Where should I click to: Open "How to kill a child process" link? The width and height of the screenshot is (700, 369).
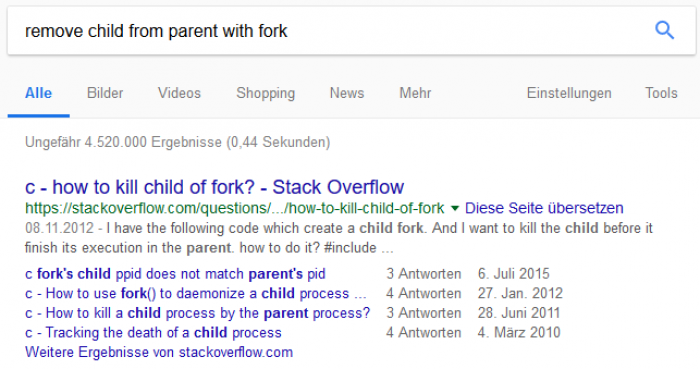[x=198, y=313]
